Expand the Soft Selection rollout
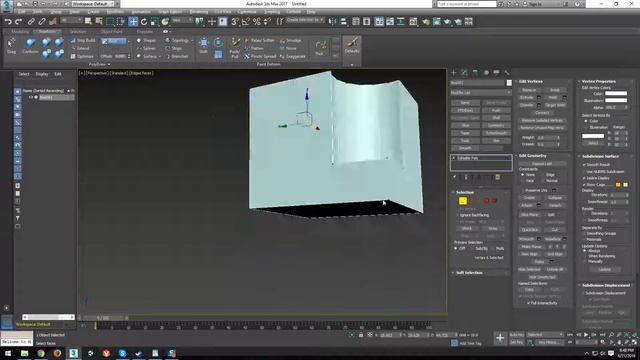640x360 pixels. point(469,273)
